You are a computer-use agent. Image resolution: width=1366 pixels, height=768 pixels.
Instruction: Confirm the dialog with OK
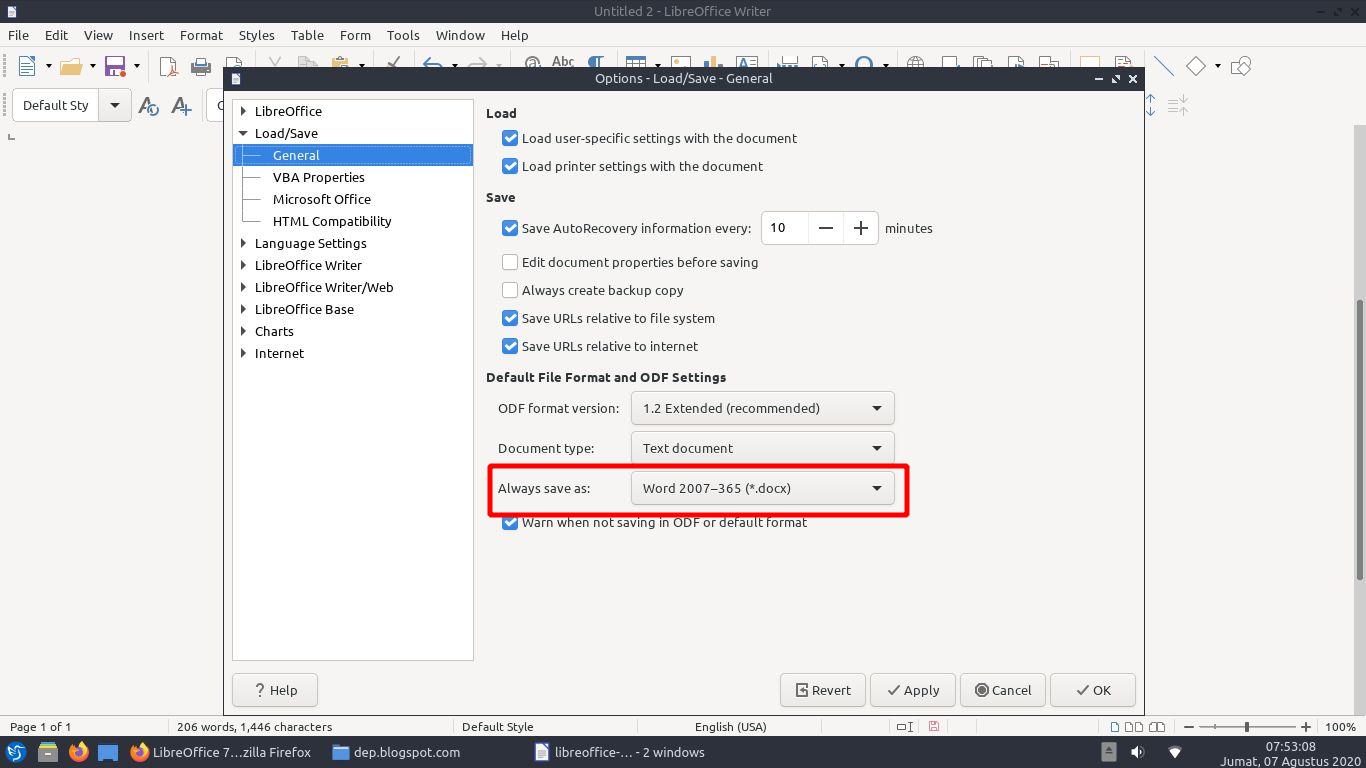(1093, 690)
